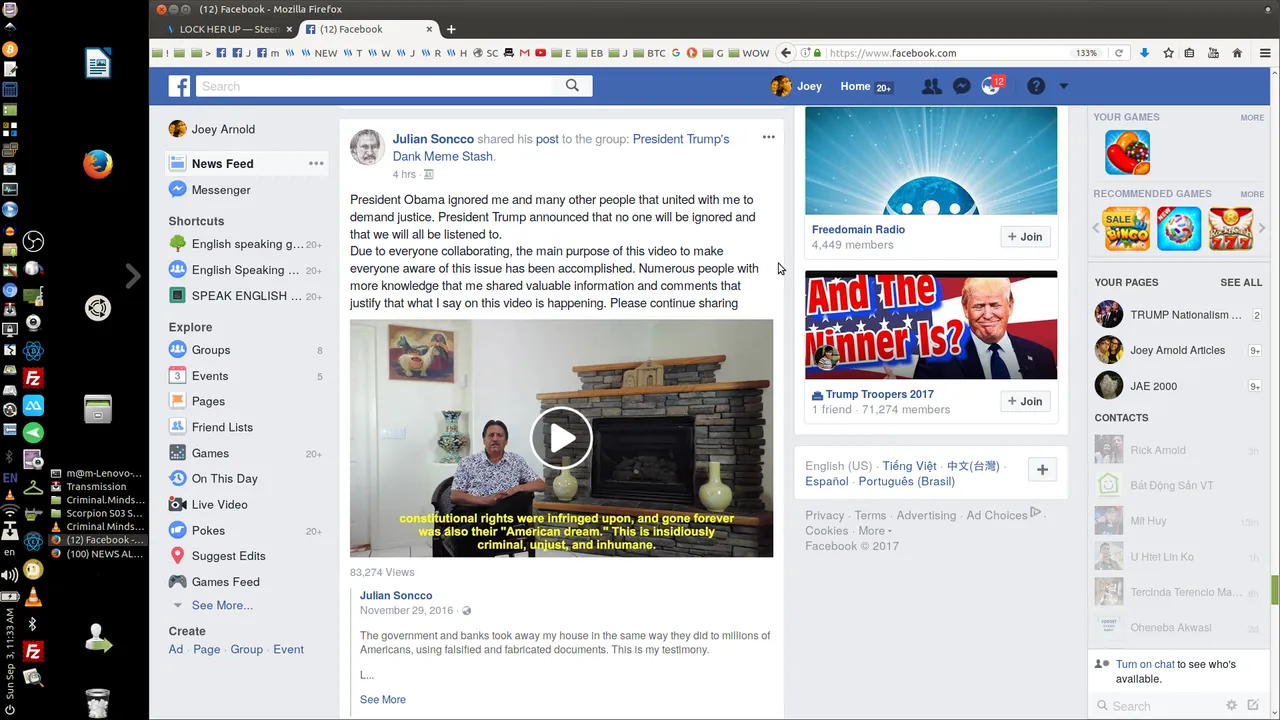Expand See More on shared post

pyautogui.click(x=383, y=699)
